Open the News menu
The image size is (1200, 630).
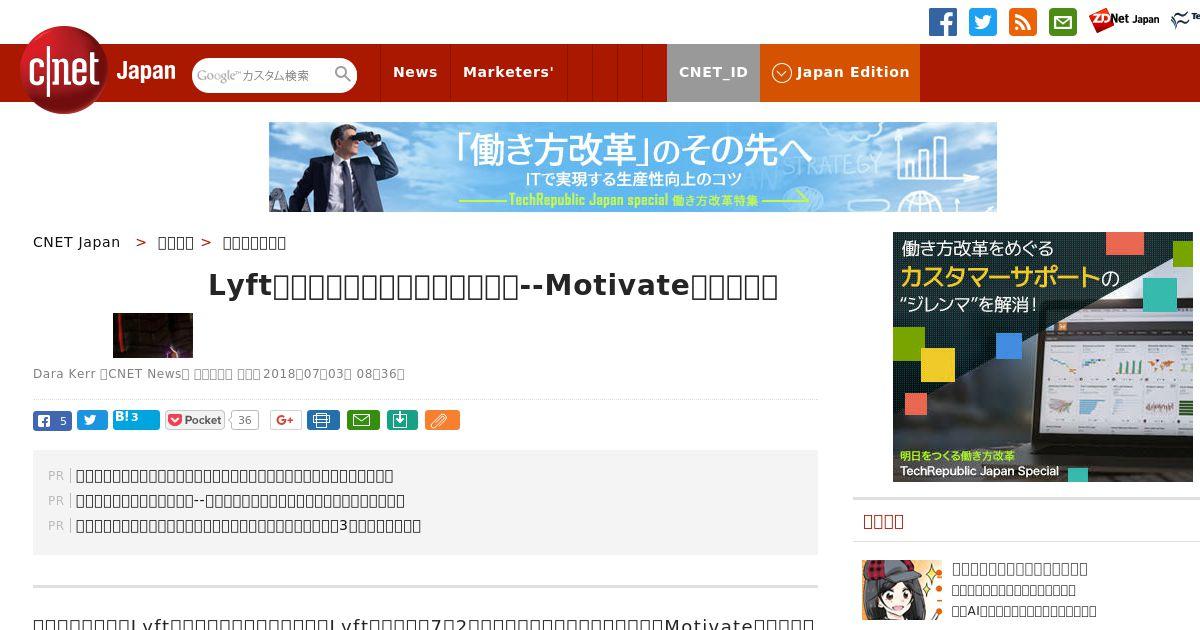pyautogui.click(x=415, y=72)
